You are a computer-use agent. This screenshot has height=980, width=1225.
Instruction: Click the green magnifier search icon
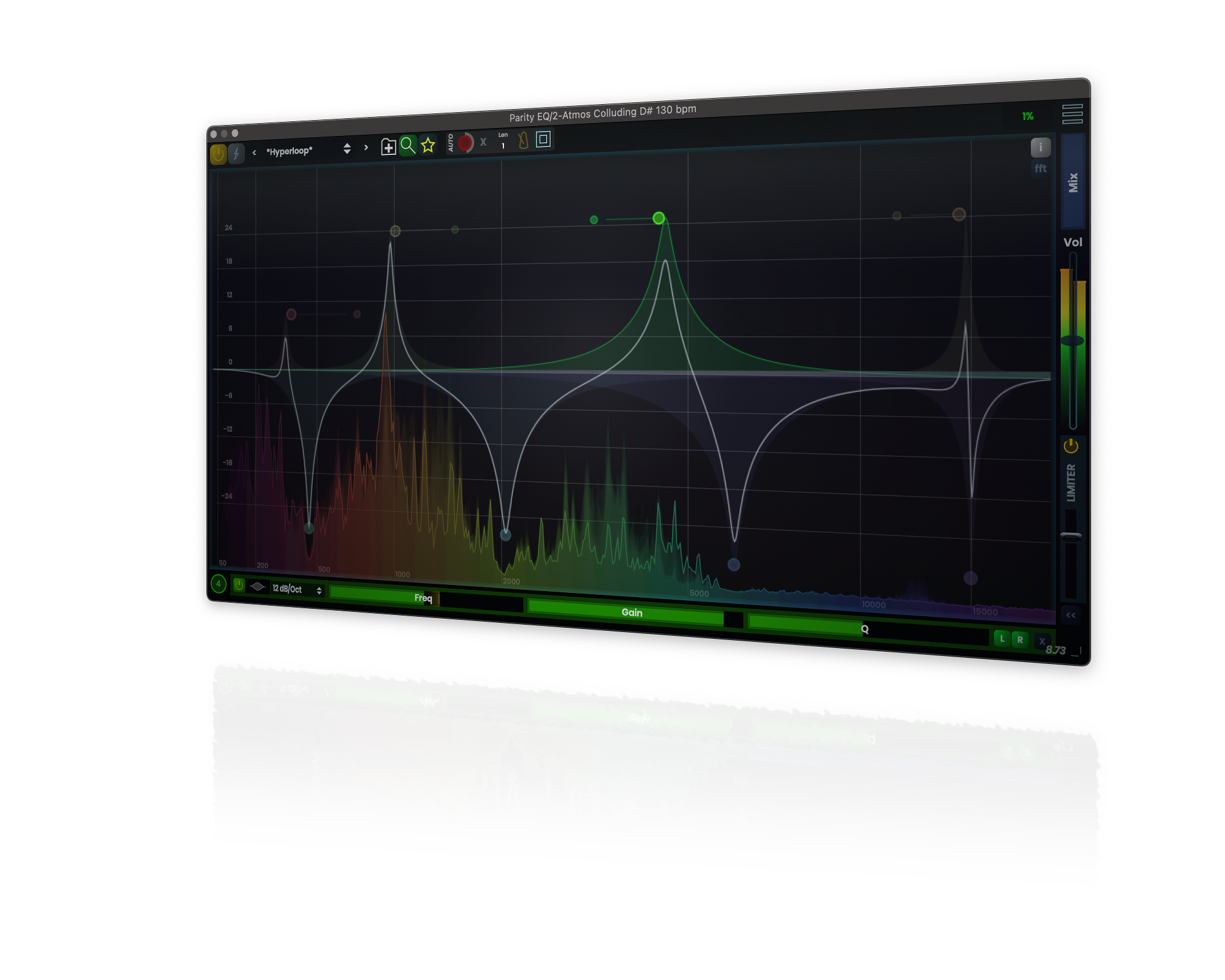[408, 146]
